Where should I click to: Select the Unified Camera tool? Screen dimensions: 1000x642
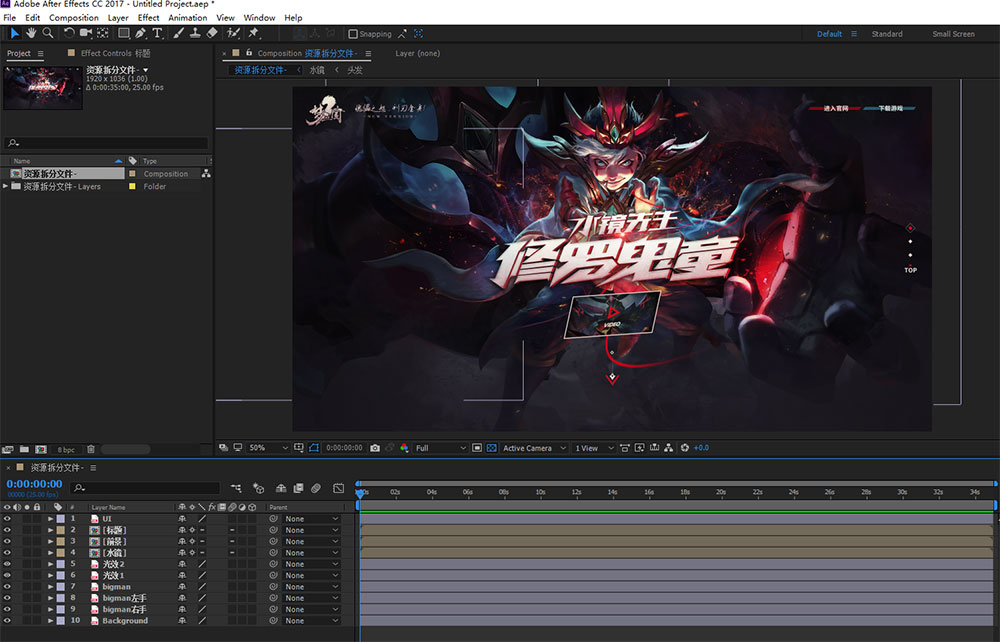pos(85,33)
